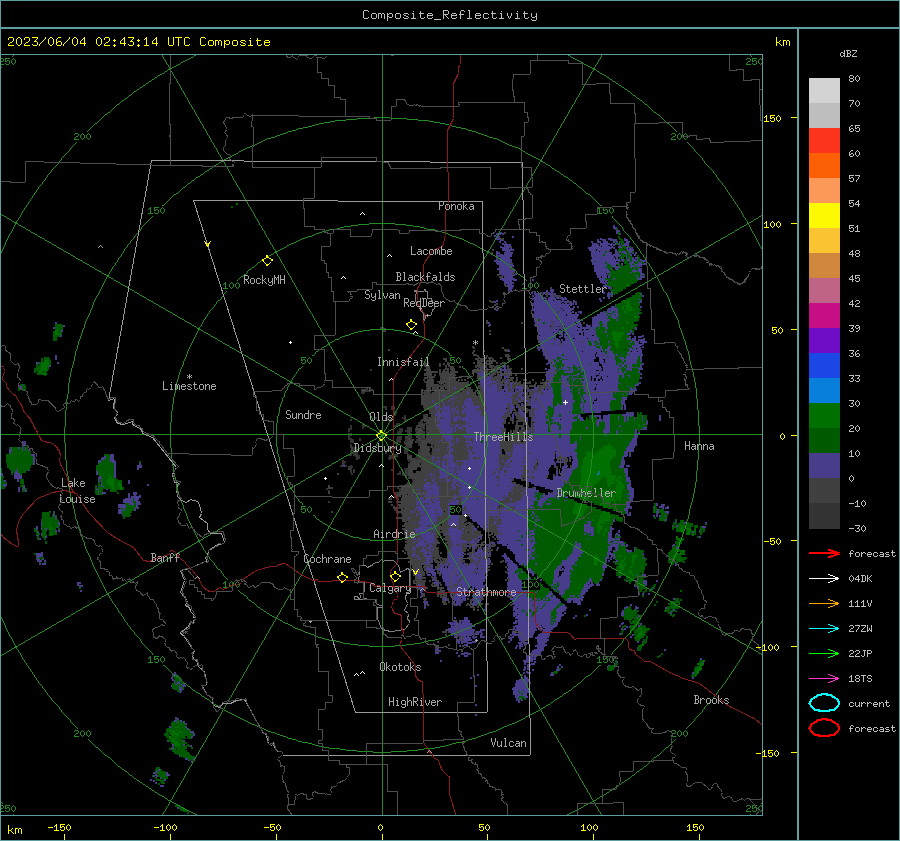This screenshot has height=841, width=900.
Task: Click the Drumheller city label
Action: tap(586, 493)
